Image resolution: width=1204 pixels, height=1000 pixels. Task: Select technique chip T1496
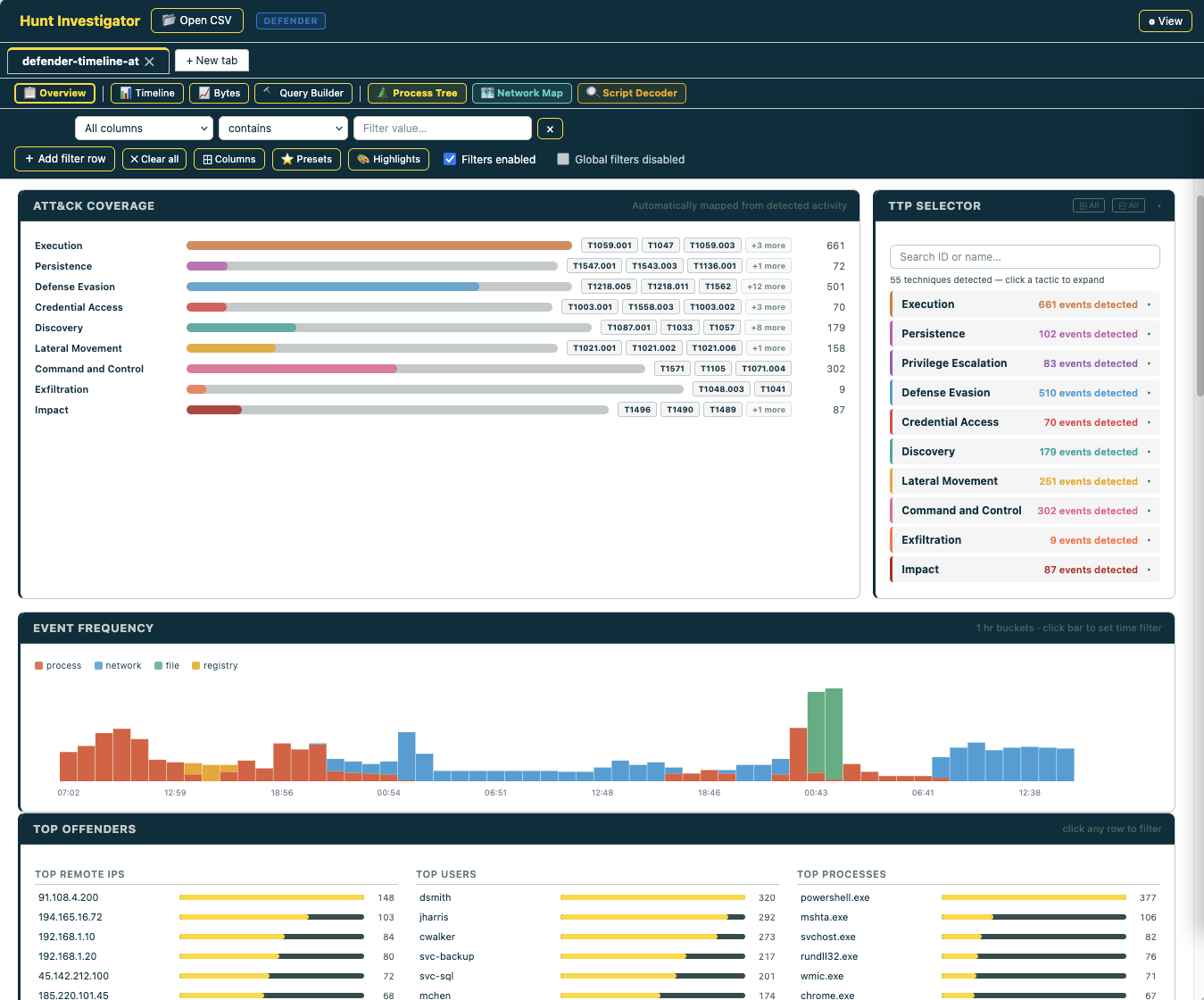tap(637, 410)
